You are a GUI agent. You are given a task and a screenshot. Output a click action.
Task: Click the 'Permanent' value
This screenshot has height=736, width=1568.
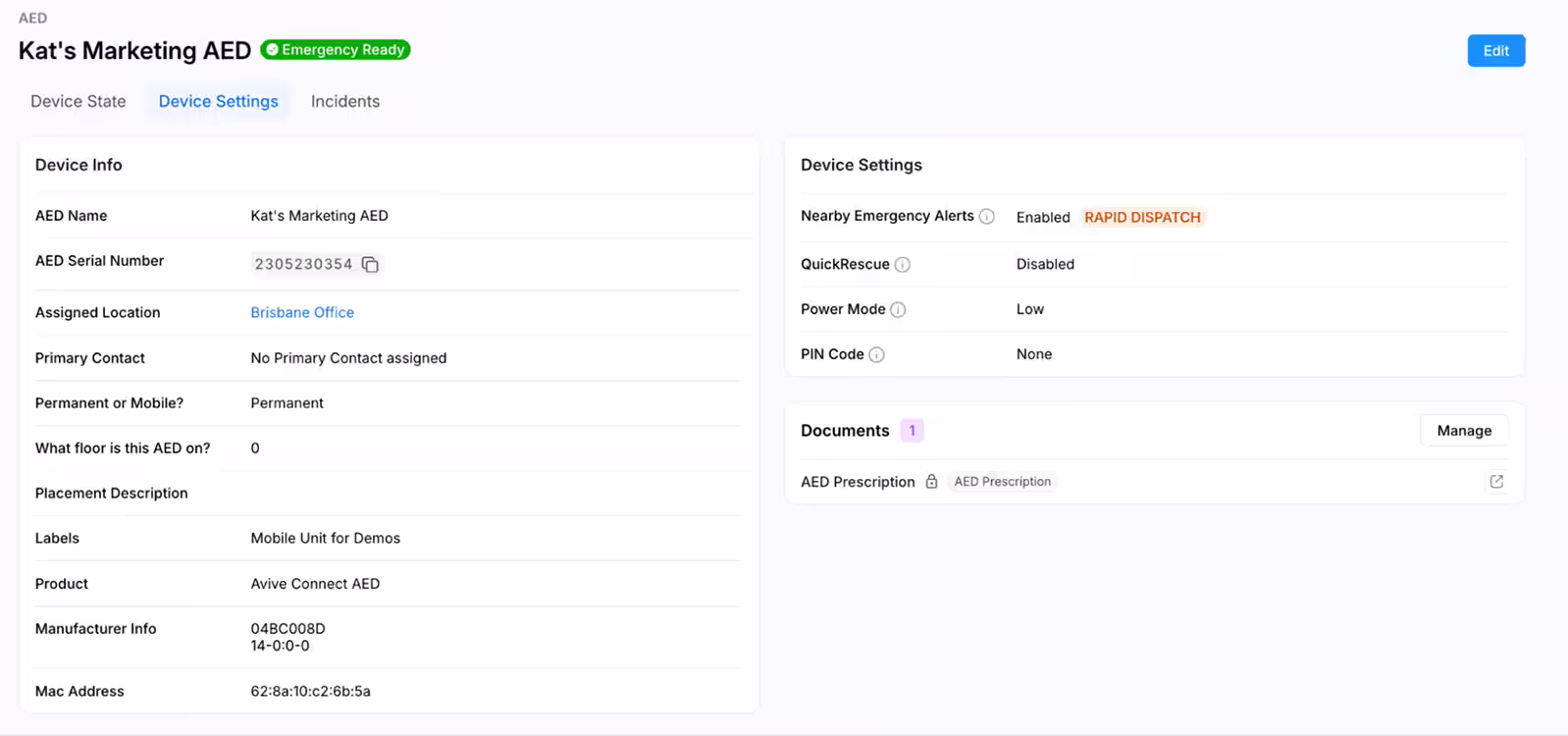[x=287, y=403]
